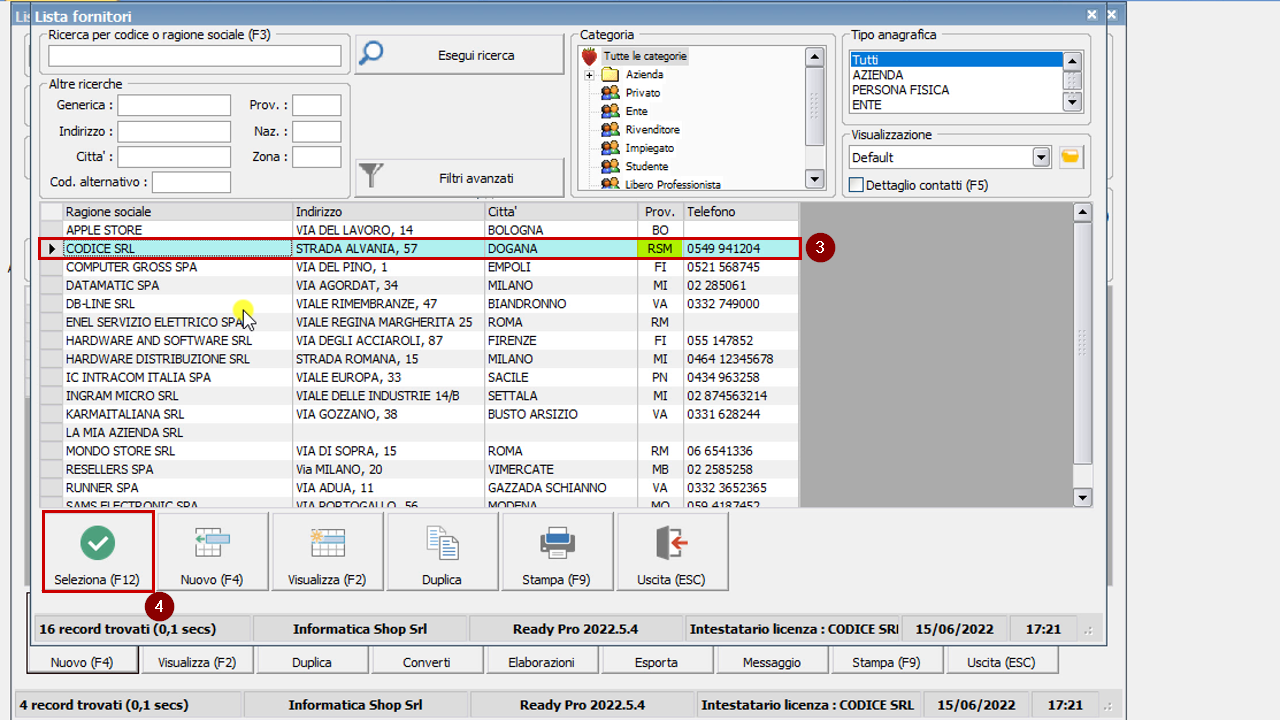This screenshot has height=720, width=1280.
Task: Select the MONDO STORE SRL row
Action: (419, 451)
